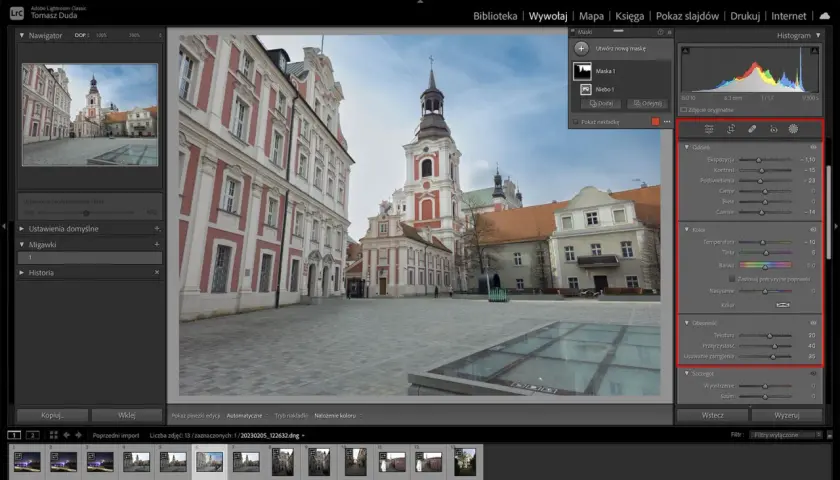Viewport: 840px width, 480px height.
Task: Click plus icon to add Migawki snapshot
Action: pos(157,244)
